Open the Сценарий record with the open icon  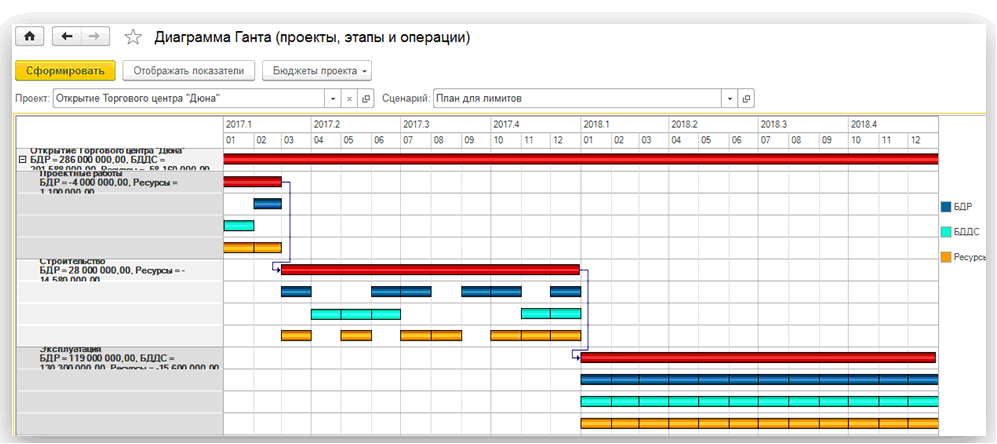tap(746, 99)
